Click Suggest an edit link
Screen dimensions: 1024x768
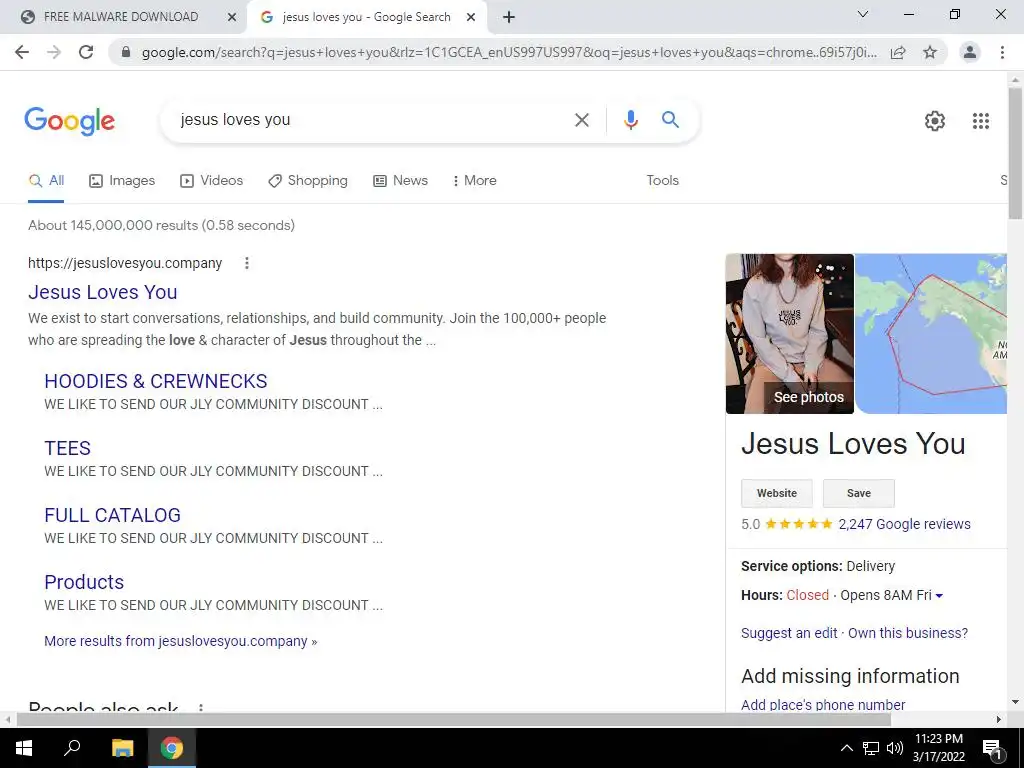[789, 633]
